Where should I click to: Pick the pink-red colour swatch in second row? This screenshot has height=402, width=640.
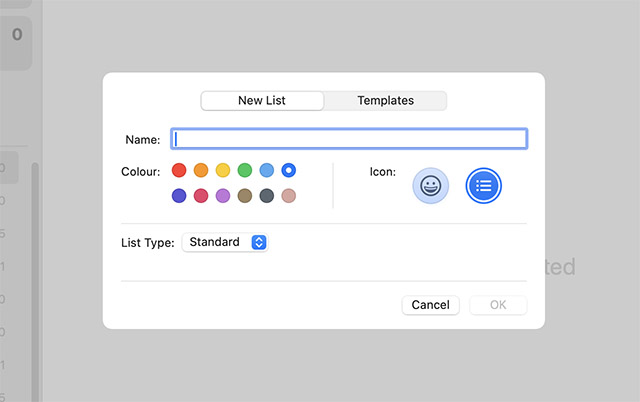click(201, 196)
